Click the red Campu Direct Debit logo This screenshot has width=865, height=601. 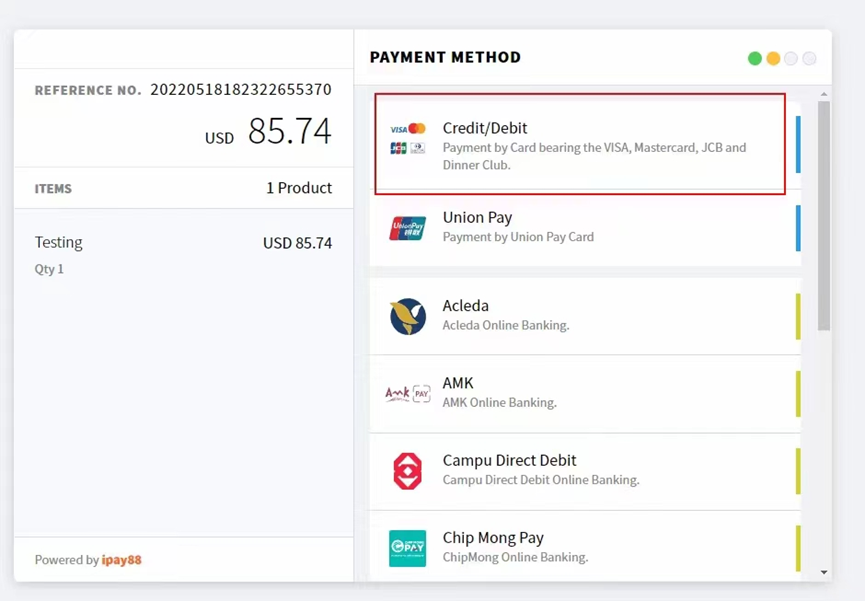408,471
